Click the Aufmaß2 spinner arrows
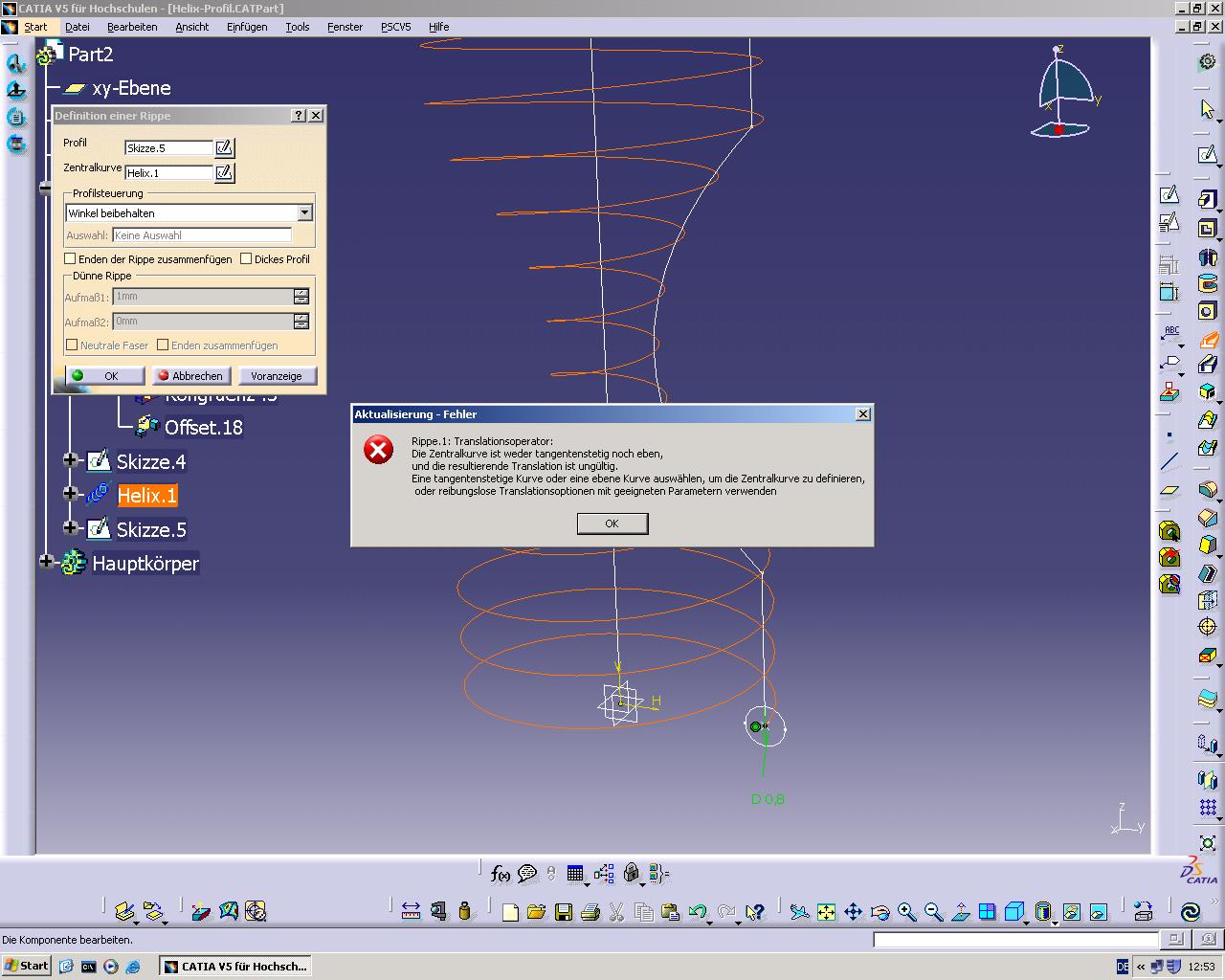1225x980 pixels. click(x=301, y=322)
